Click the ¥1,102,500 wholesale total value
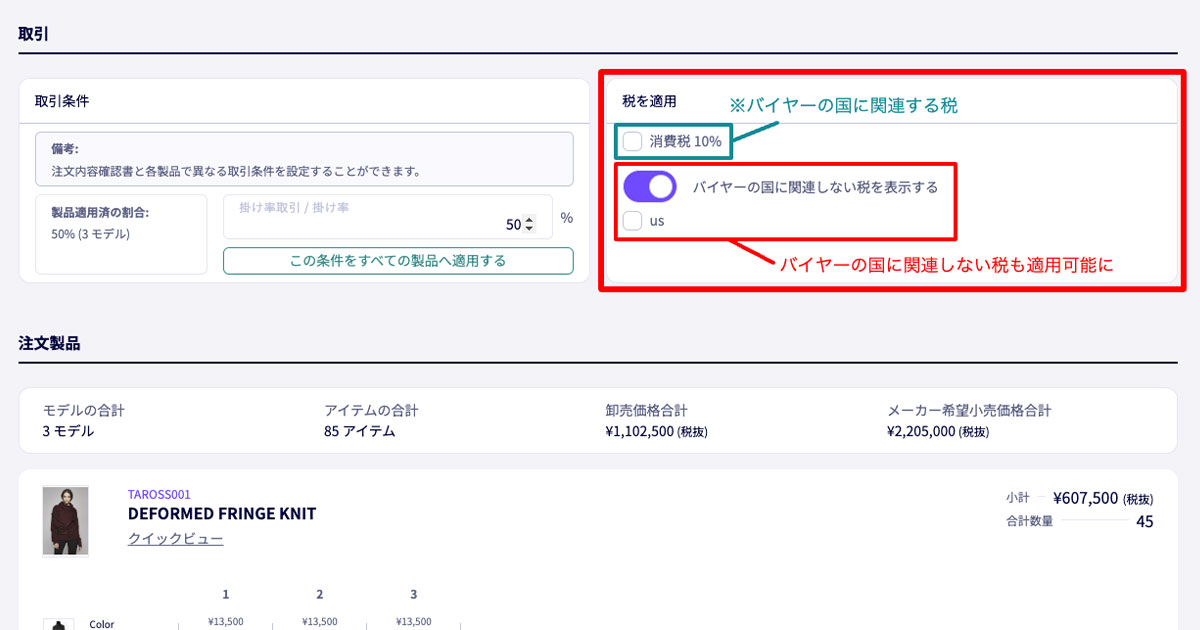 point(640,432)
